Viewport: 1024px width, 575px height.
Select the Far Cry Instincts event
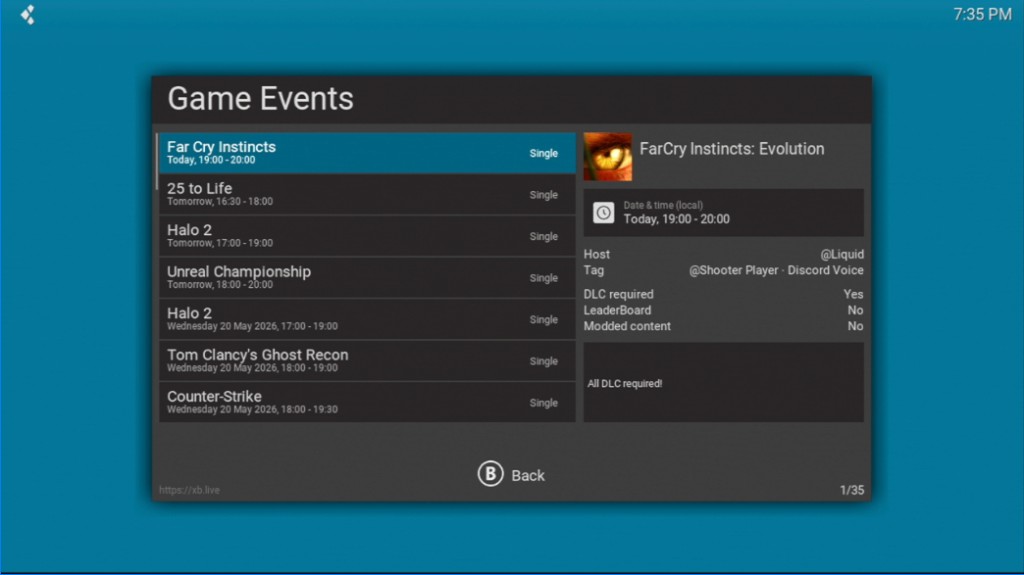pos(368,153)
